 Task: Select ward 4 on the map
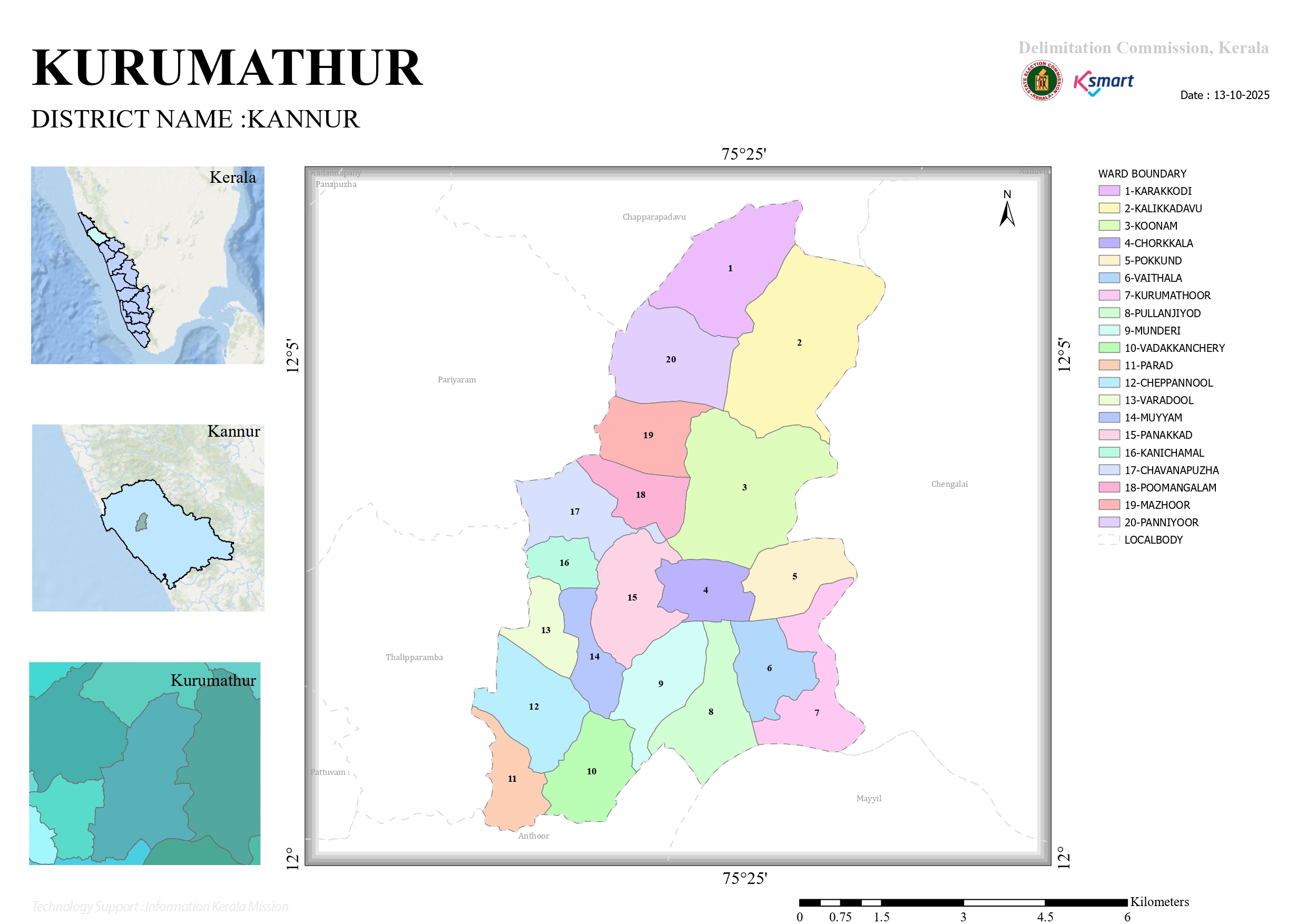(705, 591)
